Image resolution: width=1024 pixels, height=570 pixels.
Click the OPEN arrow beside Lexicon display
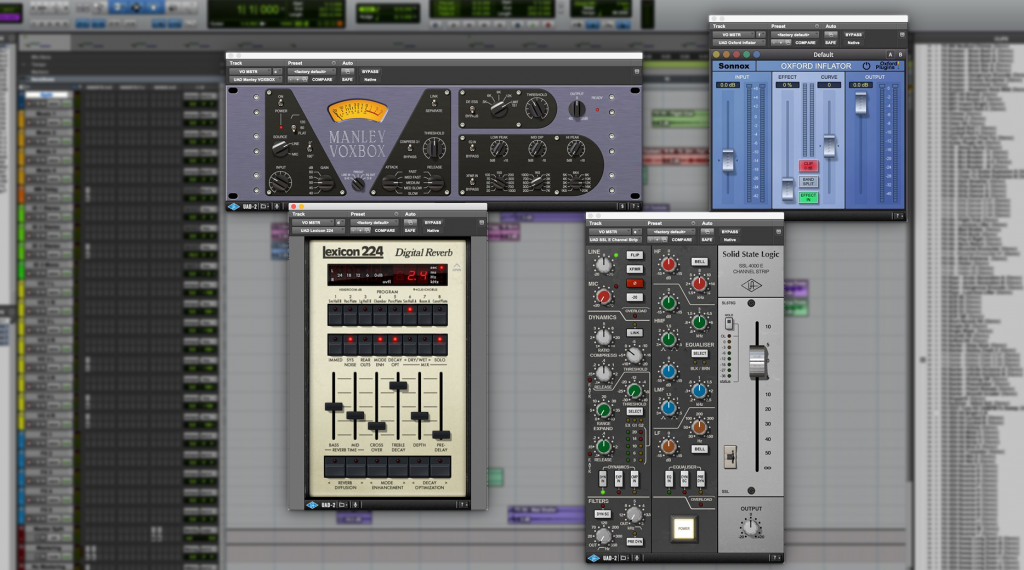coord(456,266)
